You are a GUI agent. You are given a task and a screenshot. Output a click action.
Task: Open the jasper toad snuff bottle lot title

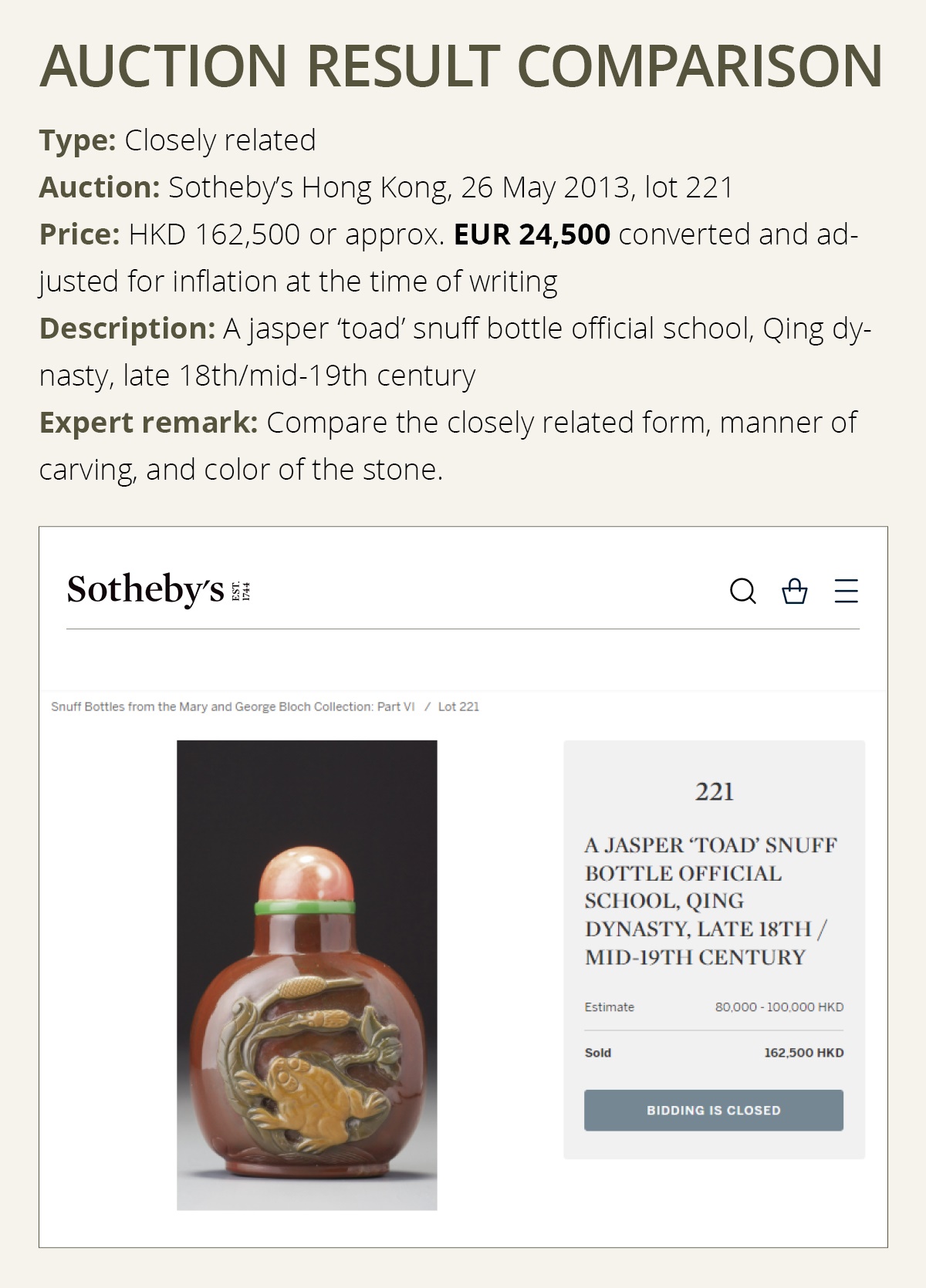click(x=714, y=902)
